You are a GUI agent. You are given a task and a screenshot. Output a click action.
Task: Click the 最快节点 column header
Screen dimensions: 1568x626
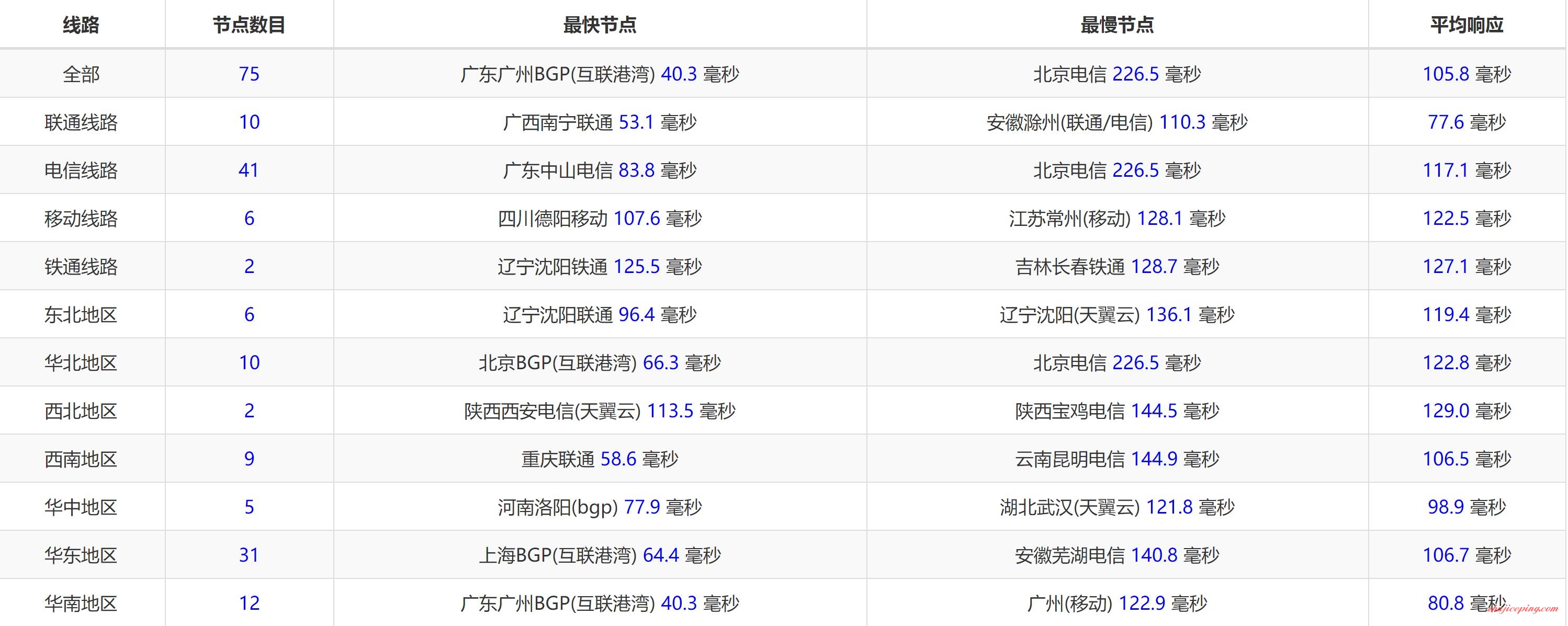tap(600, 25)
